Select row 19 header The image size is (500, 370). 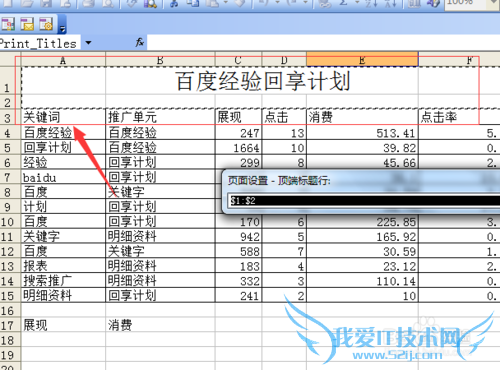coord(10,355)
